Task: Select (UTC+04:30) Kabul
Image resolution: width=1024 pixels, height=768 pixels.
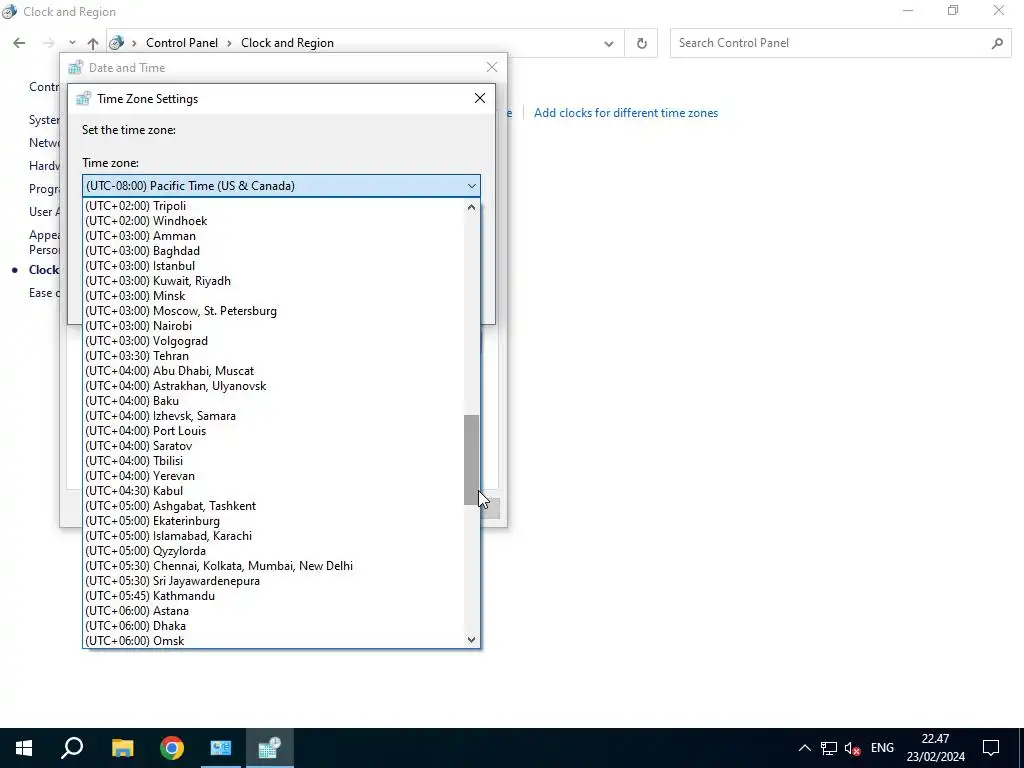Action: pos(273,491)
